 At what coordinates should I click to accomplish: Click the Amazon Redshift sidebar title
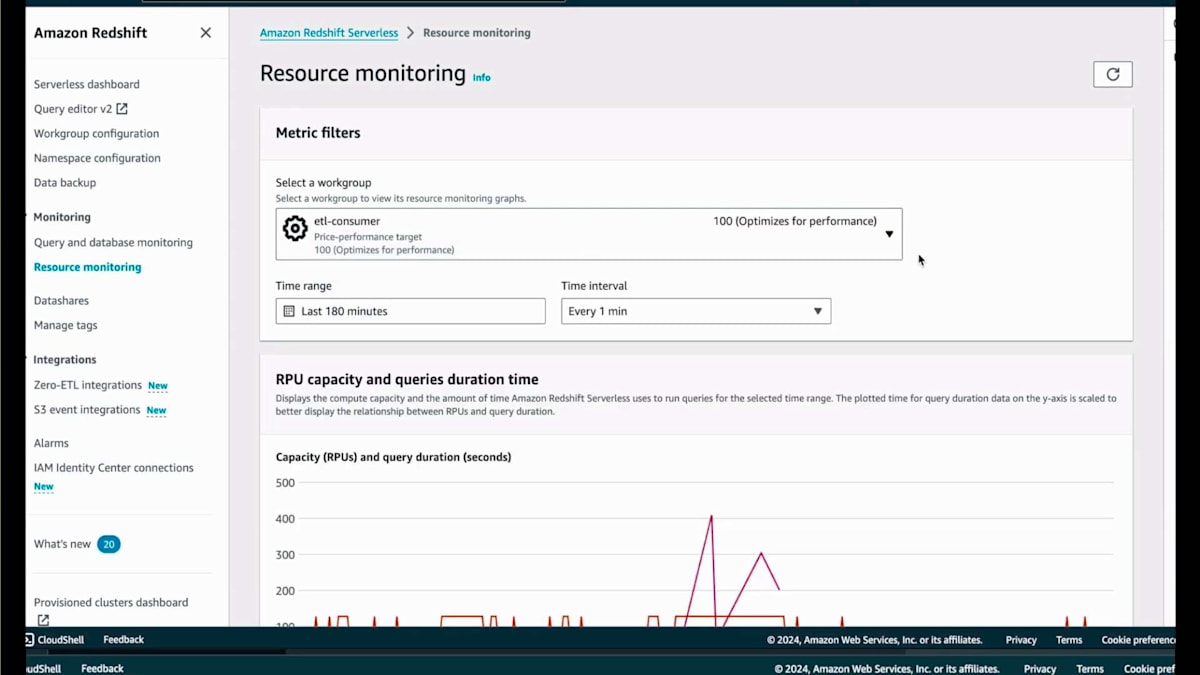(x=90, y=33)
